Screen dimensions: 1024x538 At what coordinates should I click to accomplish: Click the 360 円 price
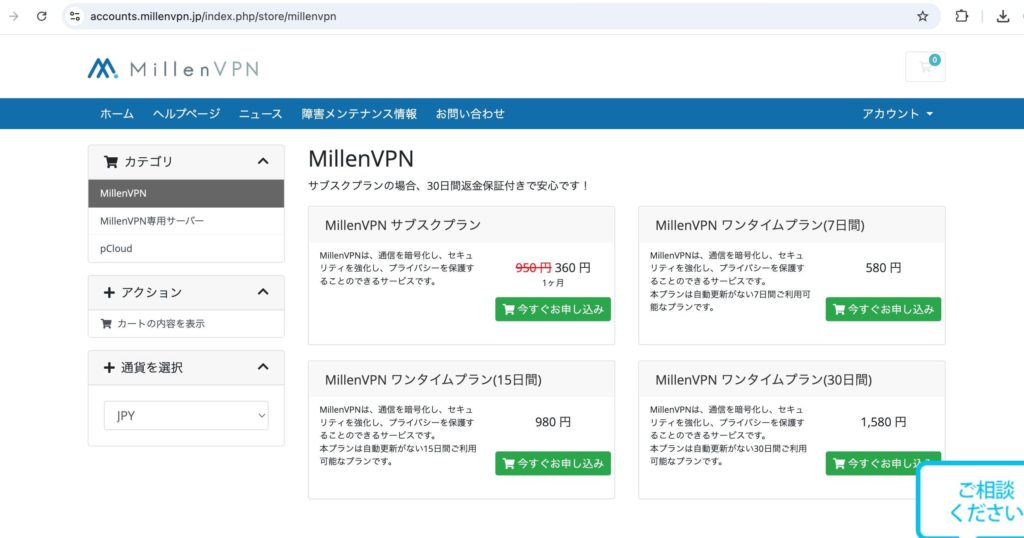coord(573,268)
